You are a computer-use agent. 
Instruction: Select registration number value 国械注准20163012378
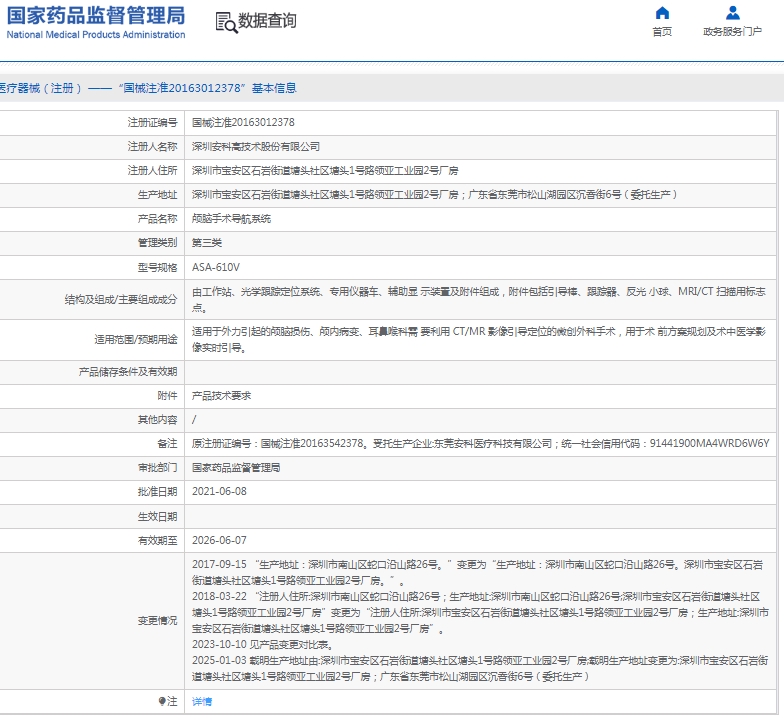(243, 122)
